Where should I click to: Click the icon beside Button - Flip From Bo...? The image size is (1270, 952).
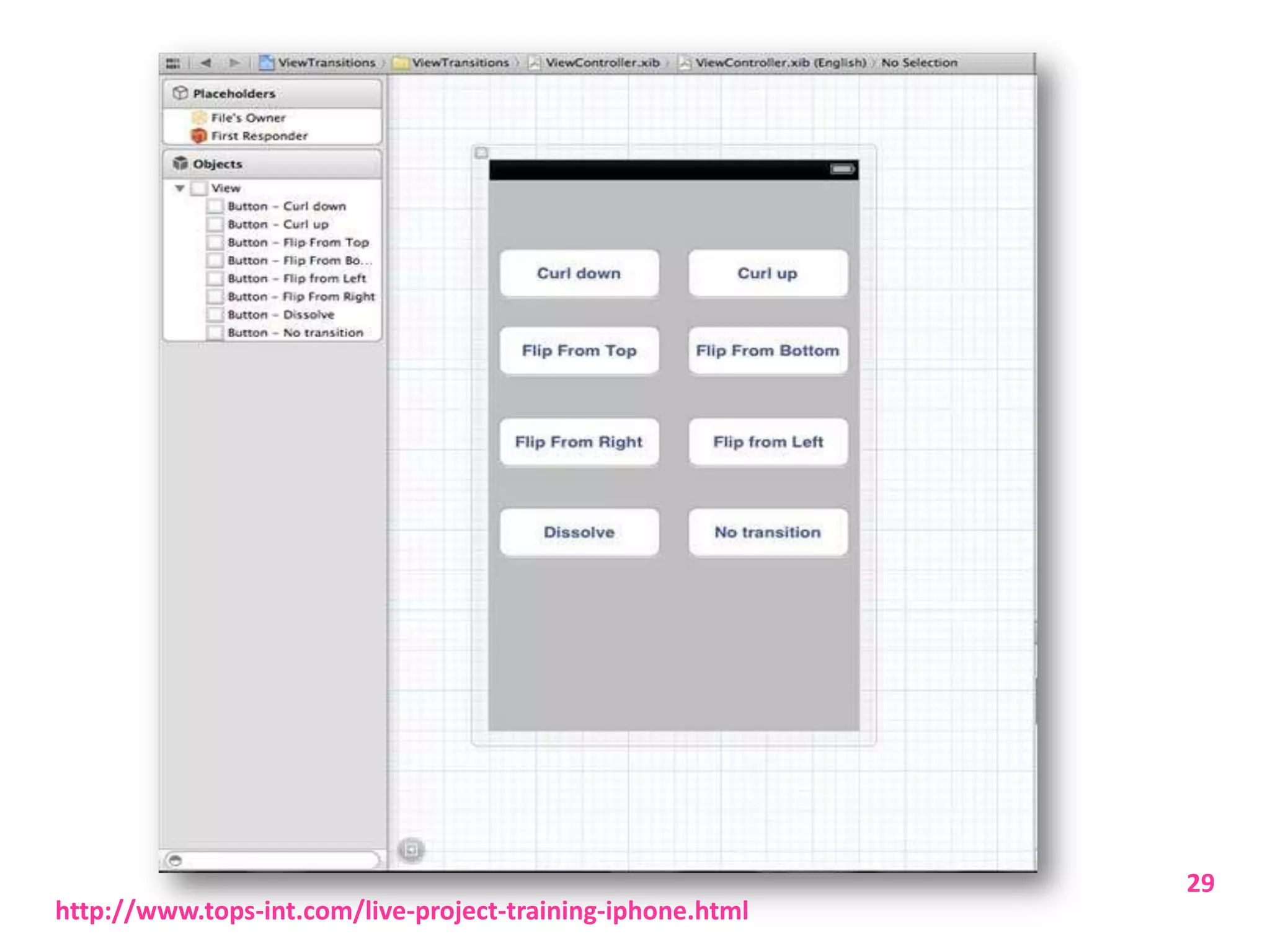pos(215,261)
